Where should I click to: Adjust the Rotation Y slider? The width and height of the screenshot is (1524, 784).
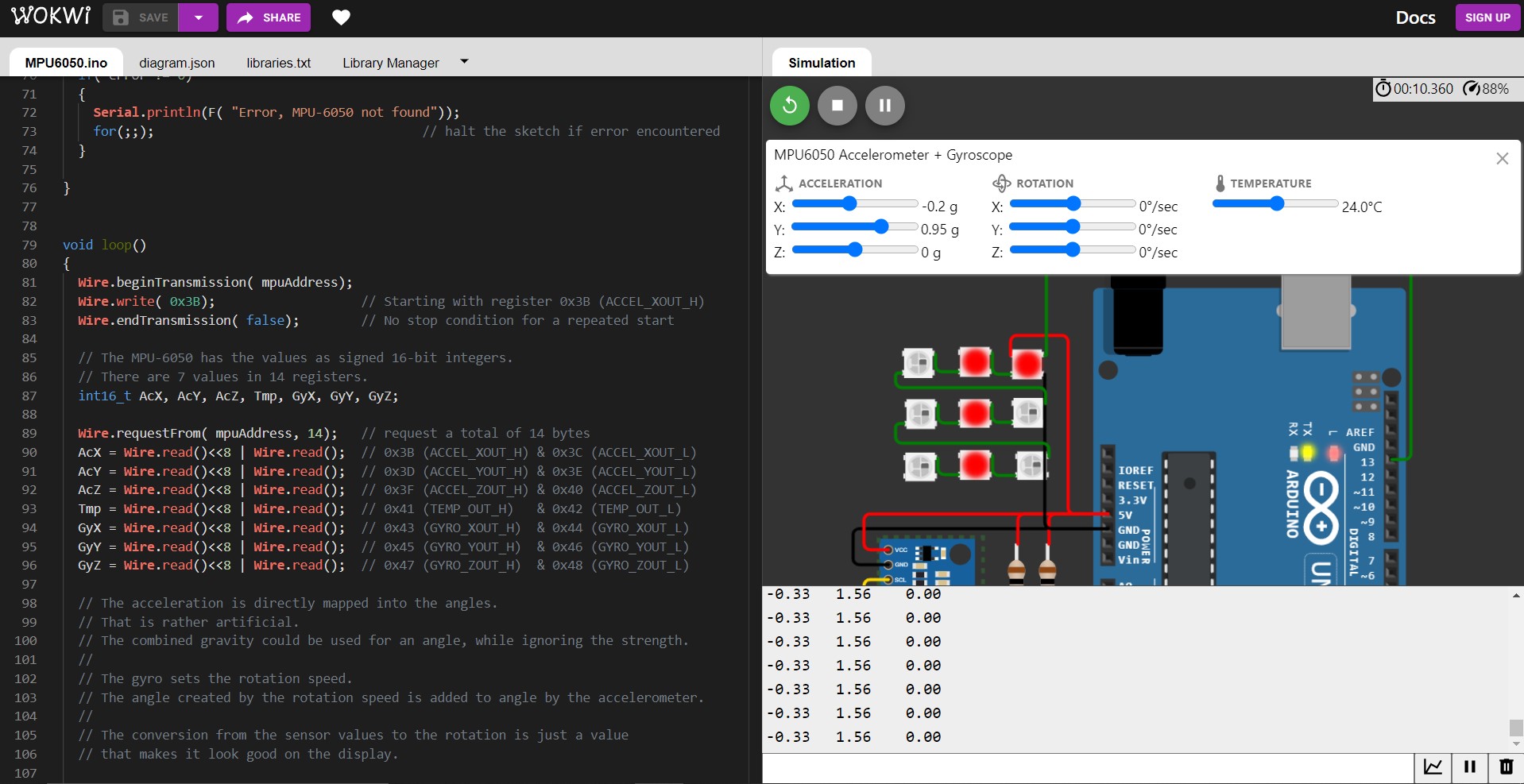tap(1072, 227)
